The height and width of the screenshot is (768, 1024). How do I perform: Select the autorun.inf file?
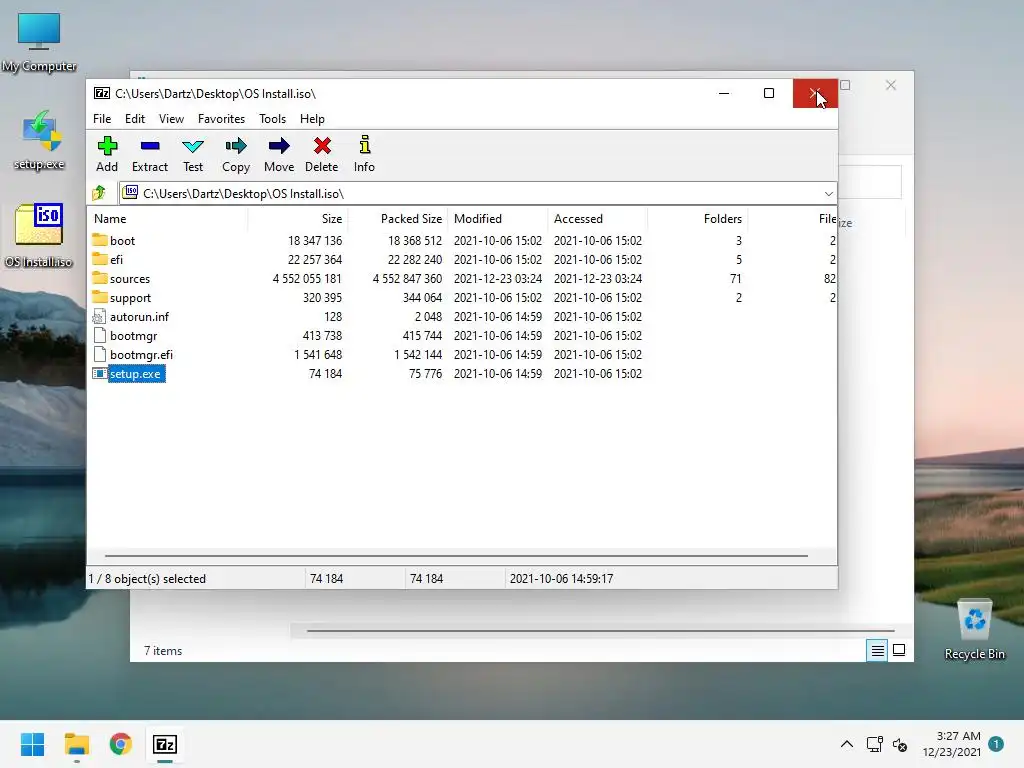139,317
